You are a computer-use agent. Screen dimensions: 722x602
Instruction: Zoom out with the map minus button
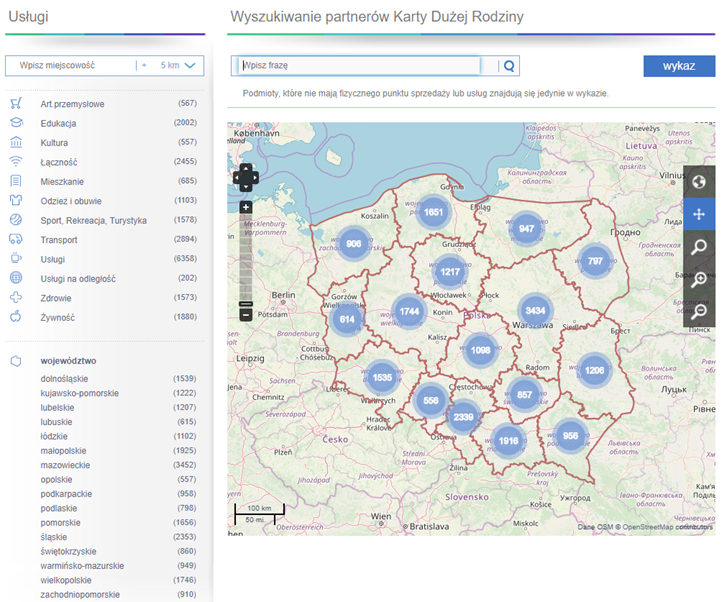coord(246,315)
